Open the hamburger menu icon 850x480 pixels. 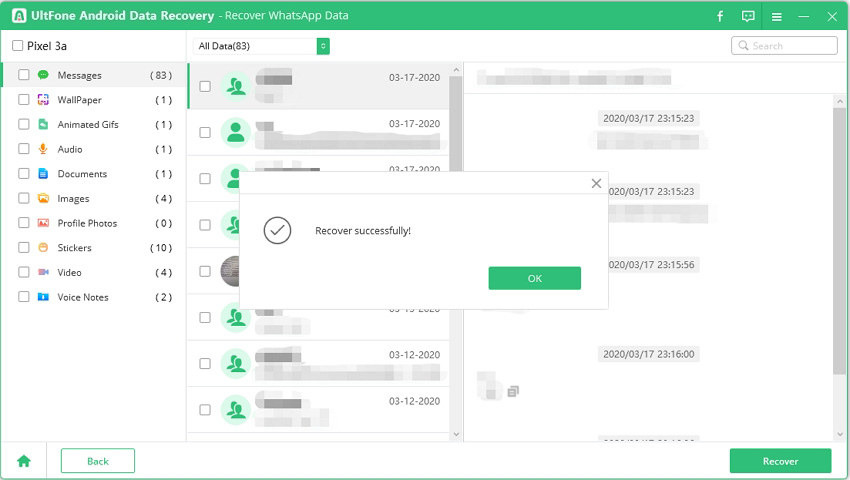pyautogui.click(x=776, y=17)
